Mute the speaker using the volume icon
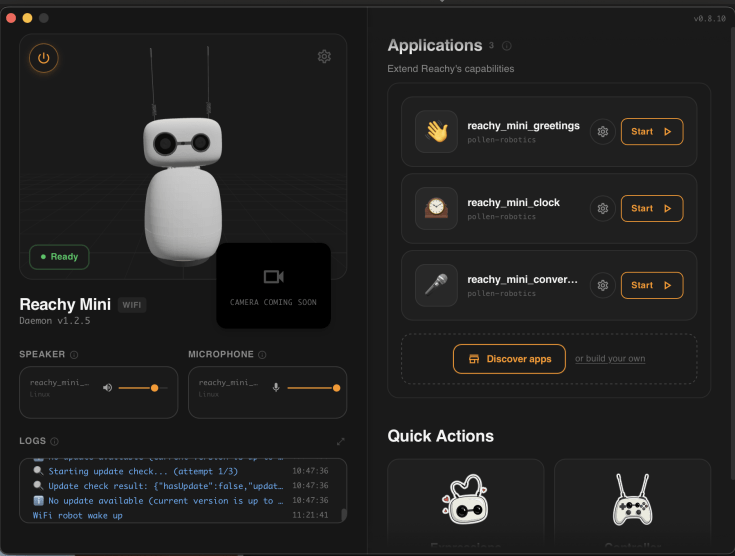 pos(107,387)
